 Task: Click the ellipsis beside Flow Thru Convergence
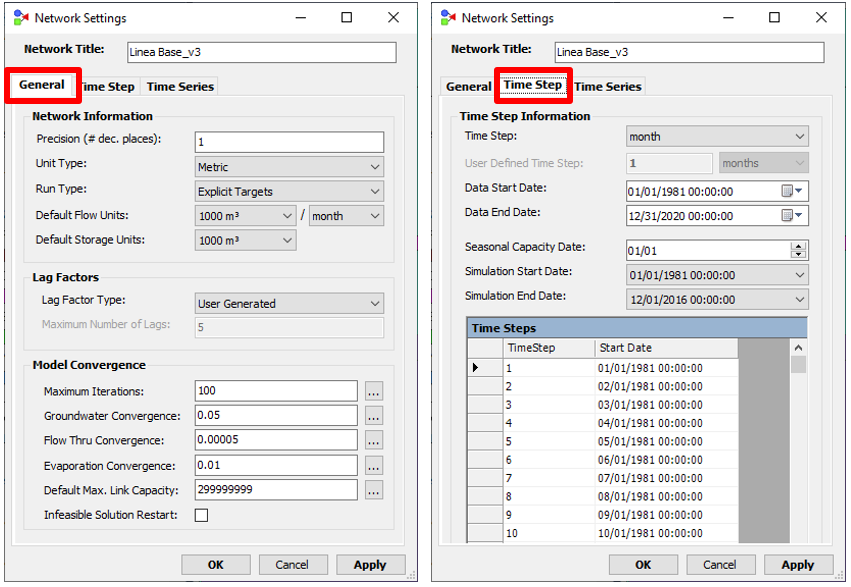click(373, 440)
